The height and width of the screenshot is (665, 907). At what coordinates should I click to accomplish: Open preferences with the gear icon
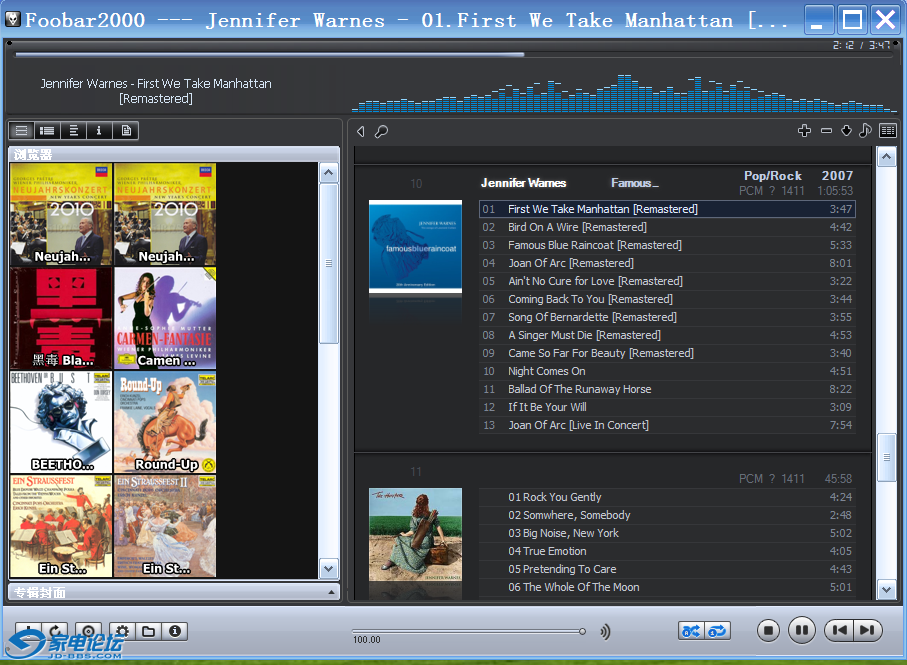tap(123, 631)
